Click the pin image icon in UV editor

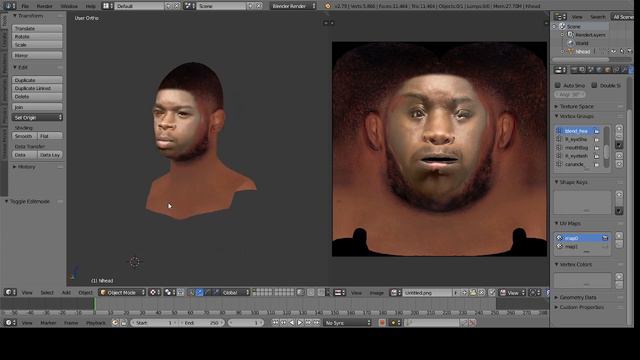coord(492,293)
